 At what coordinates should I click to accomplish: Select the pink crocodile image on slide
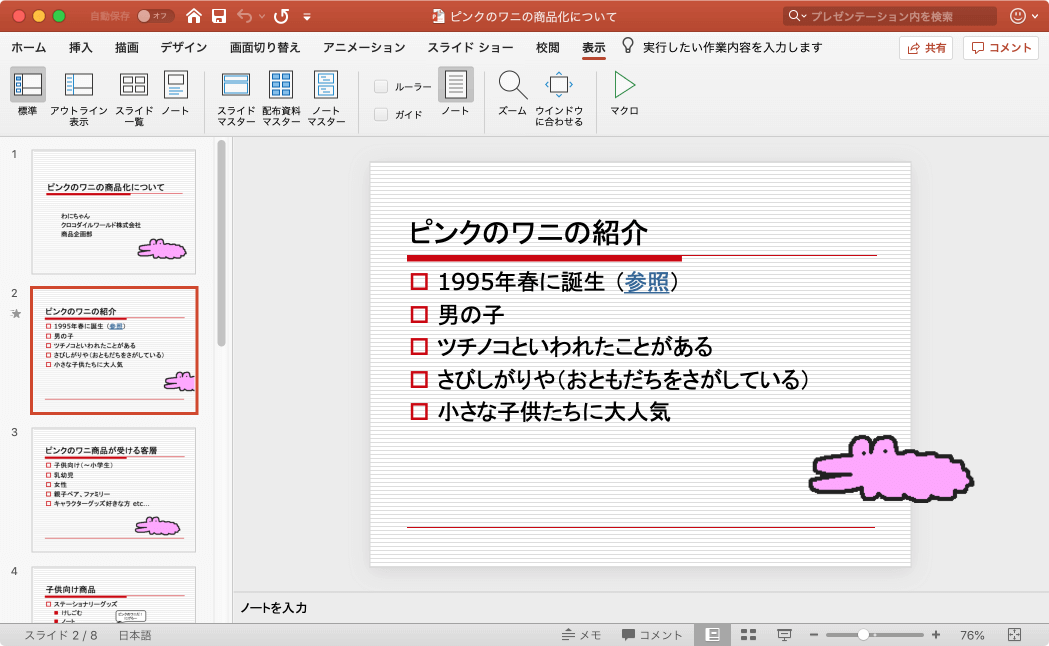pos(890,469)
